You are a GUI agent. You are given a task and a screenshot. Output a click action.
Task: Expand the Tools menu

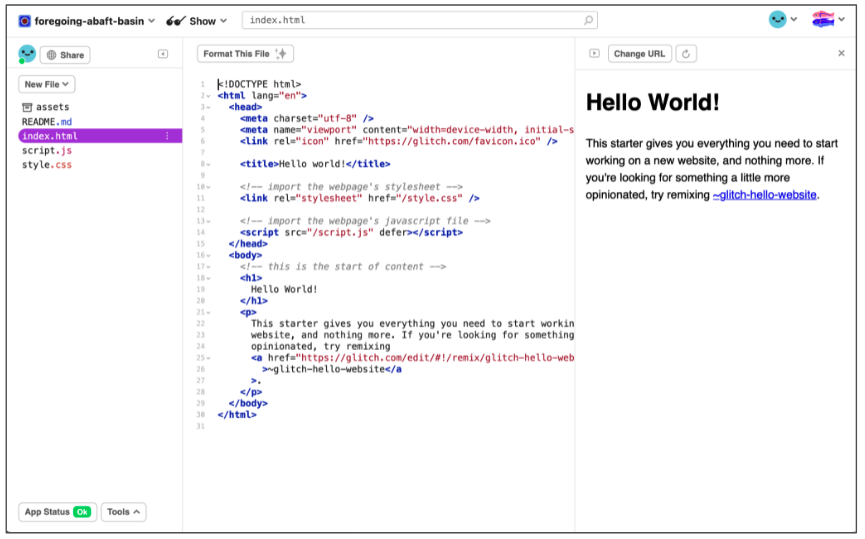pyautogui.click(x=124, y=512)
